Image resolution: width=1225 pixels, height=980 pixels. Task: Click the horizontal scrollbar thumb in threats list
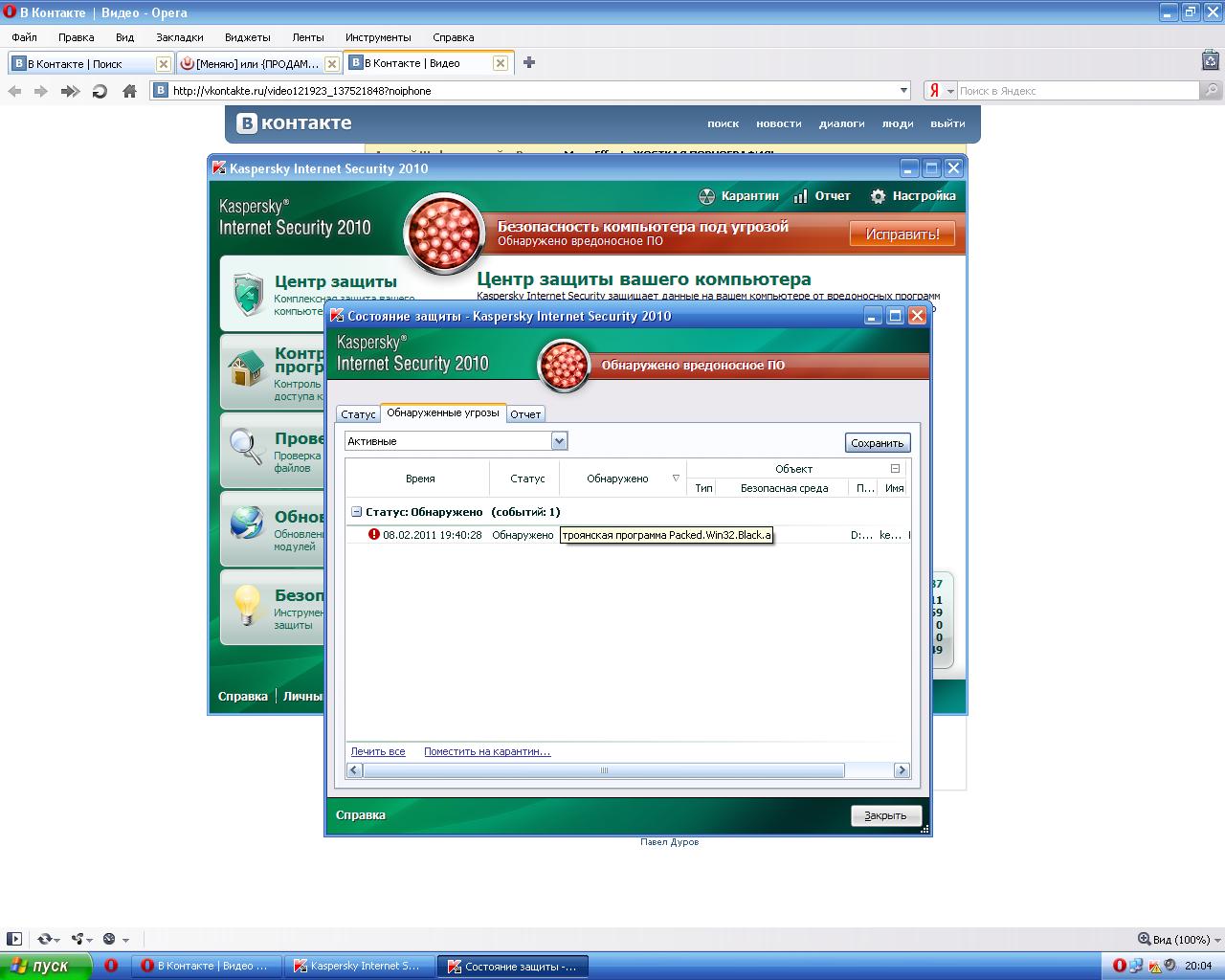(x=604, y=770)
